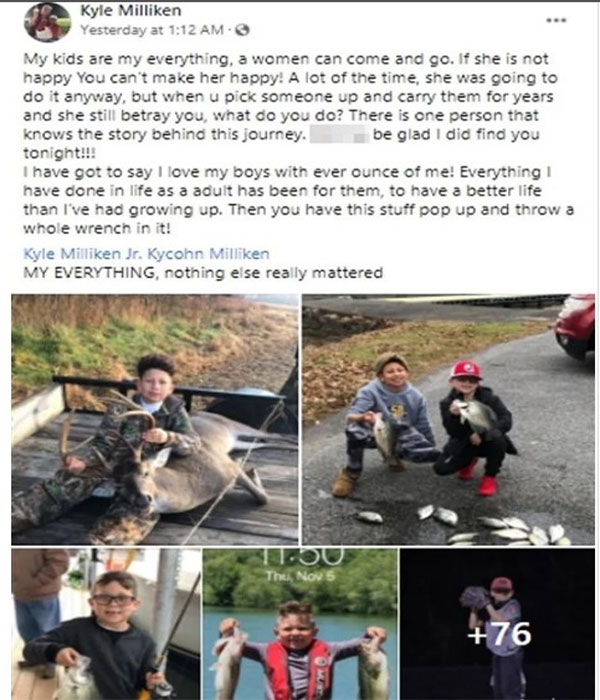The image size is (600, 700).
Task: Open photo of boy with glasses fishing
Action: [106, 624]
